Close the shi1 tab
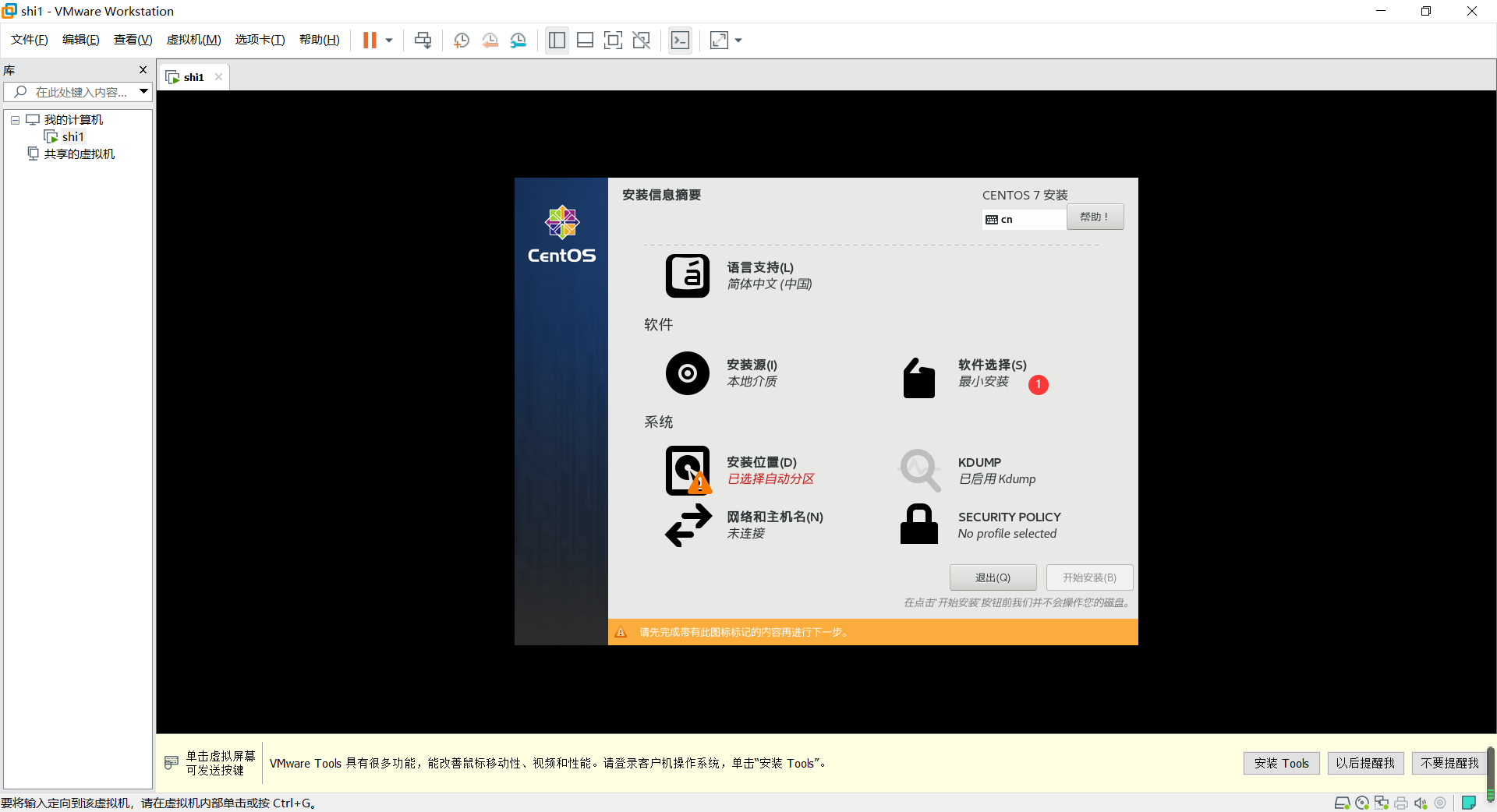Viewport: 1497px width, 812px height. pyautogui.click(x=219, y=77)
